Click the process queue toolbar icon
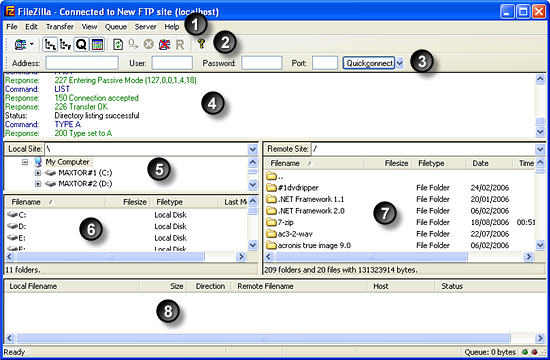 (133, 45)
